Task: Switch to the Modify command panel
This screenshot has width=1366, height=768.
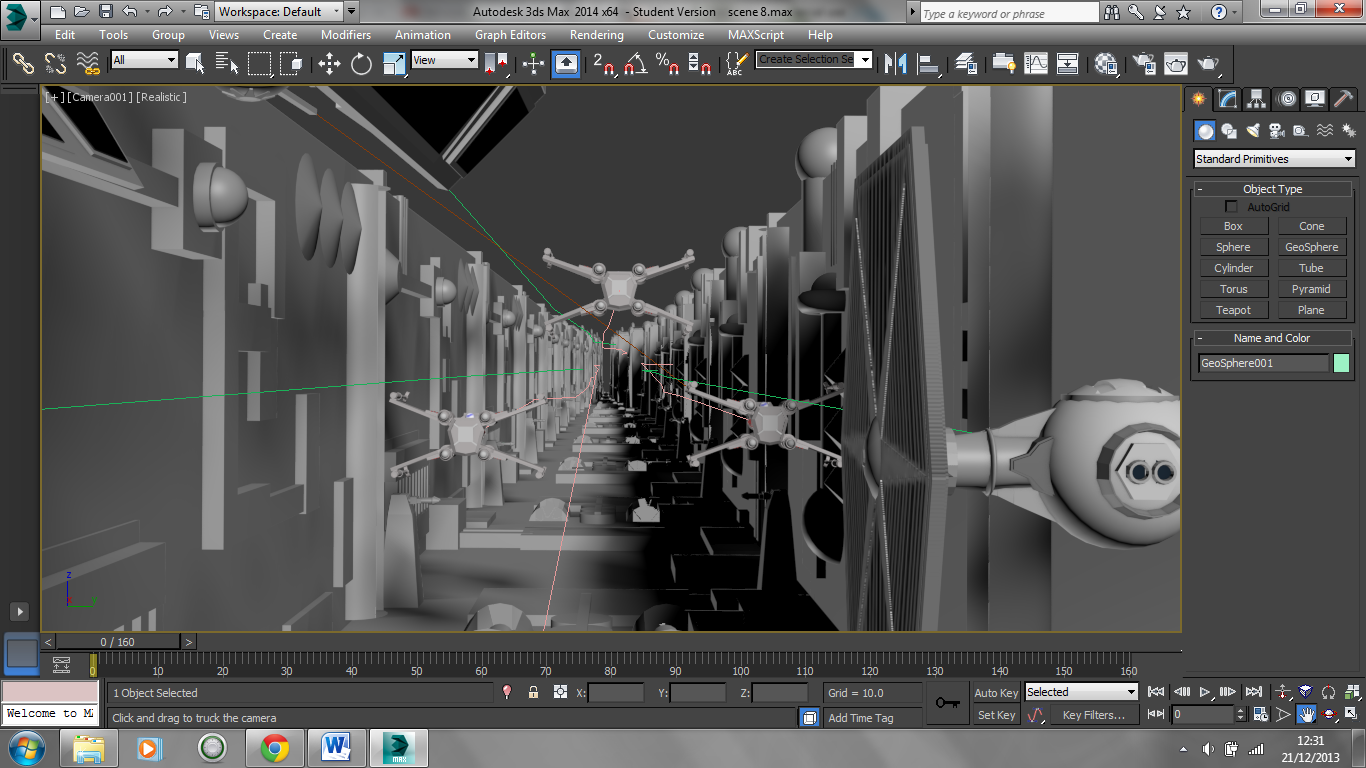Action: [x=1228, y=98]
